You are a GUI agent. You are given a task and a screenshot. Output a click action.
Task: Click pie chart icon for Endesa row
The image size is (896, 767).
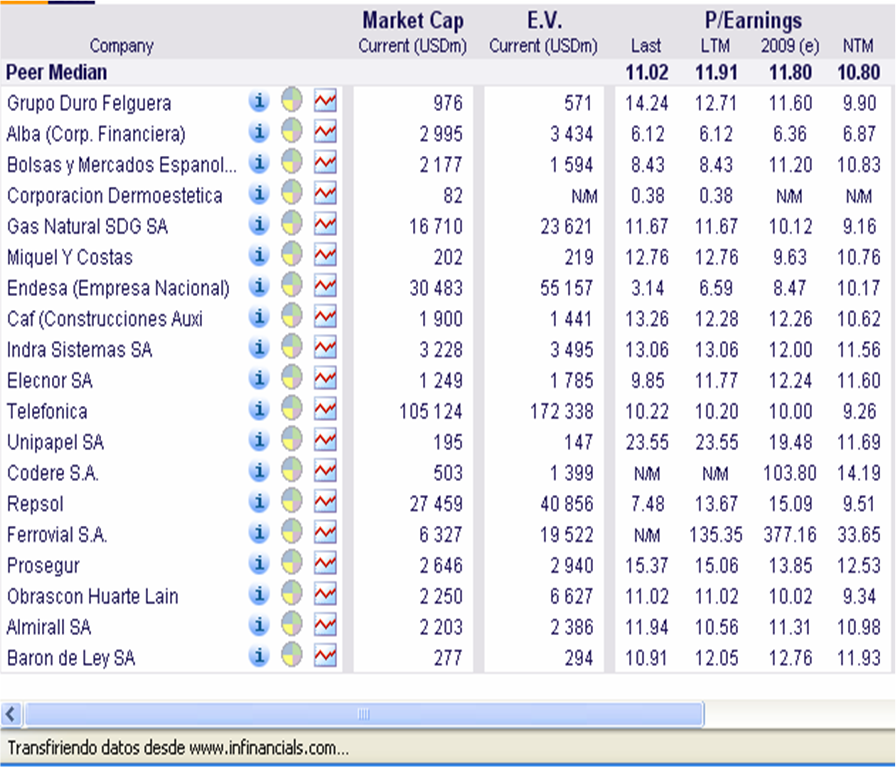point(291,287)
